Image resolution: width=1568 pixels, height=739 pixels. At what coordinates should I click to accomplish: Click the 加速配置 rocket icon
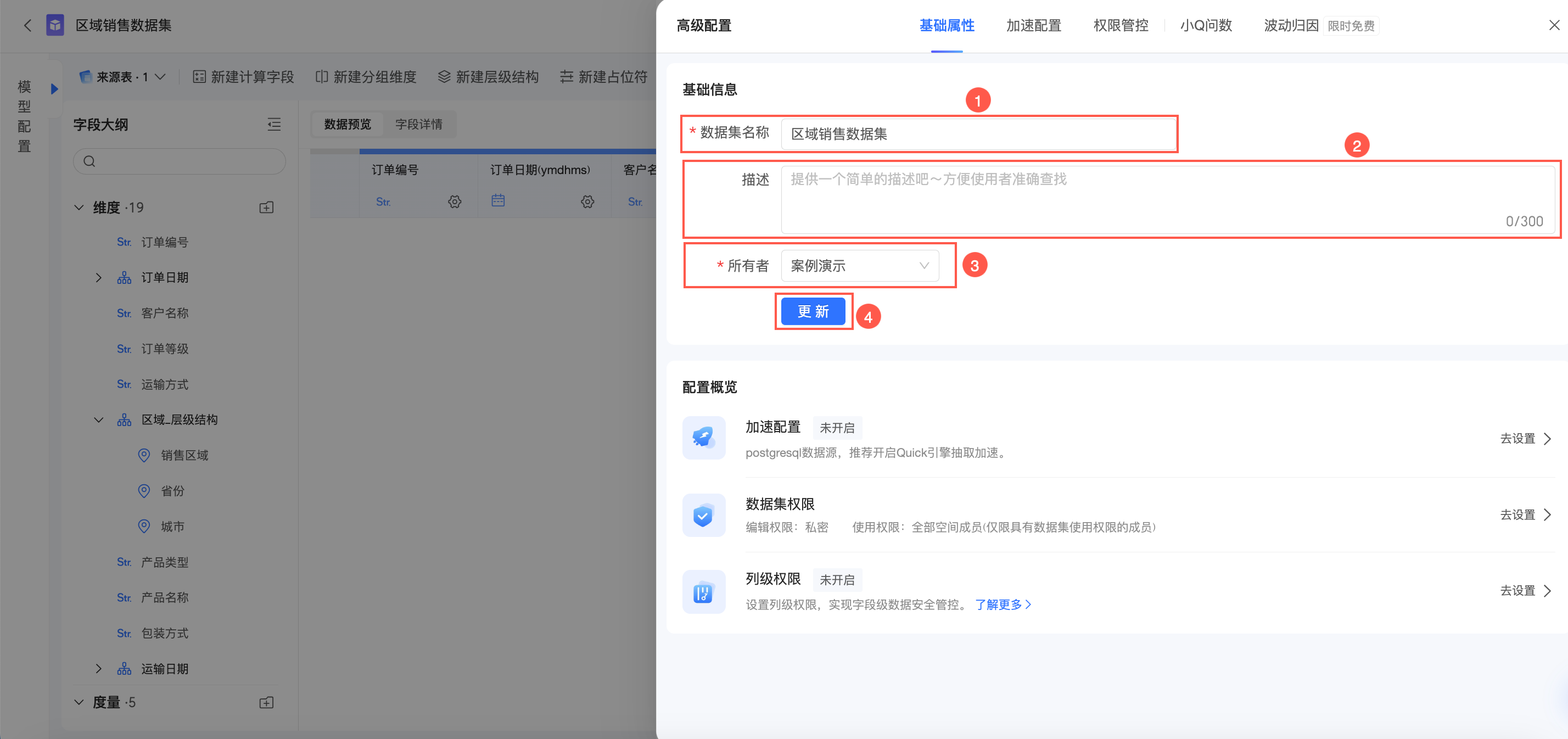click(703, 437)
